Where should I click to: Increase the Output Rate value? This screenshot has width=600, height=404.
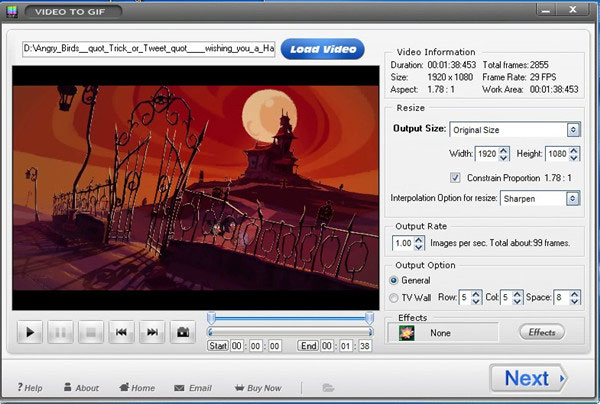coord(419,240)
